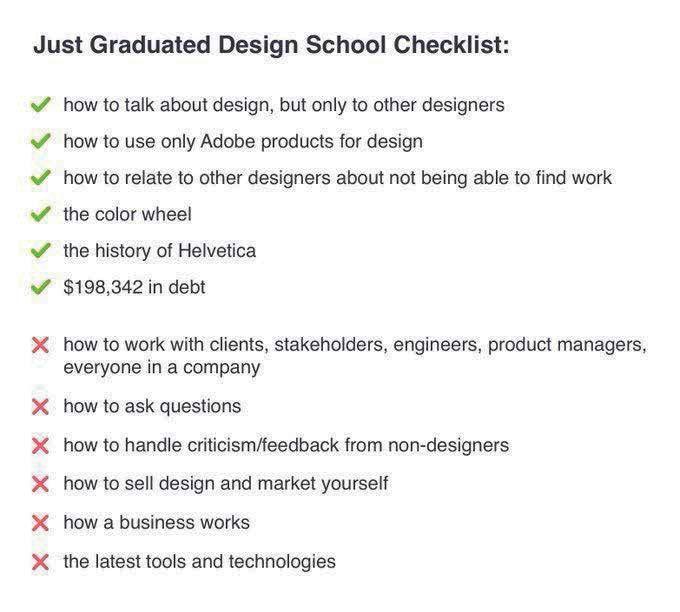This screenshot has height=612, width=680.
Task: Click the checkmark for "how to talk about design"
Action: (41, 104)
